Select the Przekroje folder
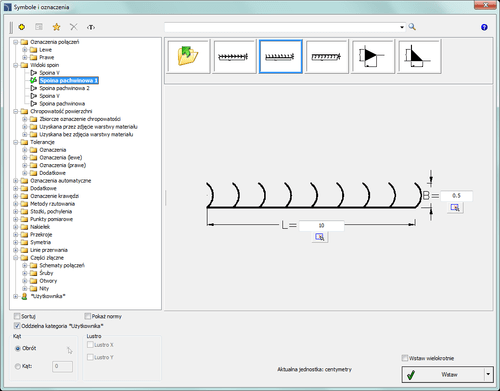The image size is (500, 391). [x=41, y=234]
